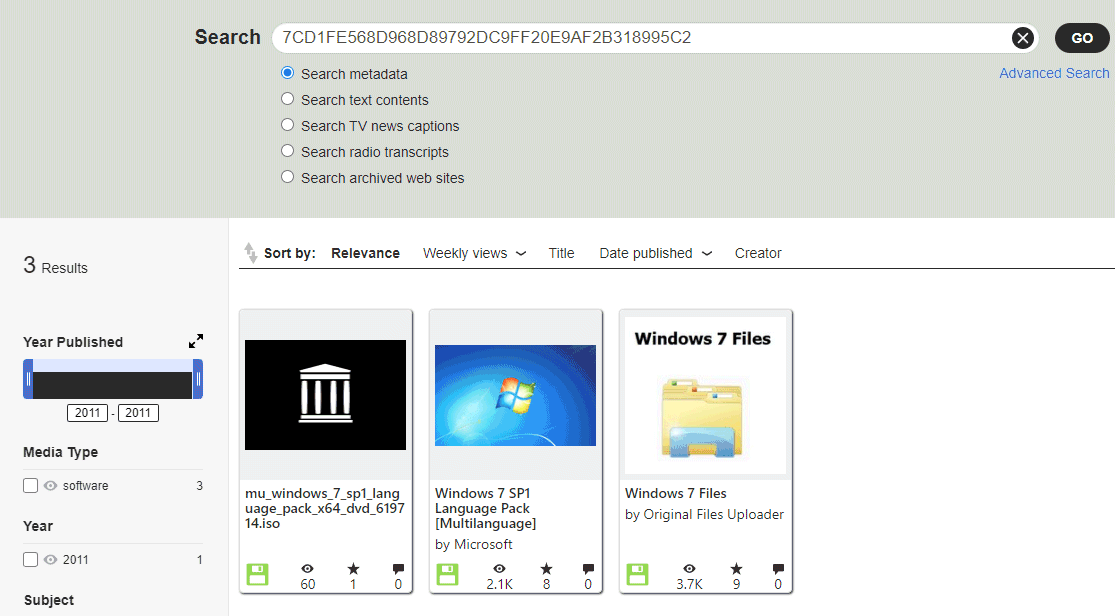Viewport: 1115px width, 616px height.
Task: Check the 2011 year filter checkbox
Action: pyautogui.click(x=30, y=560)
